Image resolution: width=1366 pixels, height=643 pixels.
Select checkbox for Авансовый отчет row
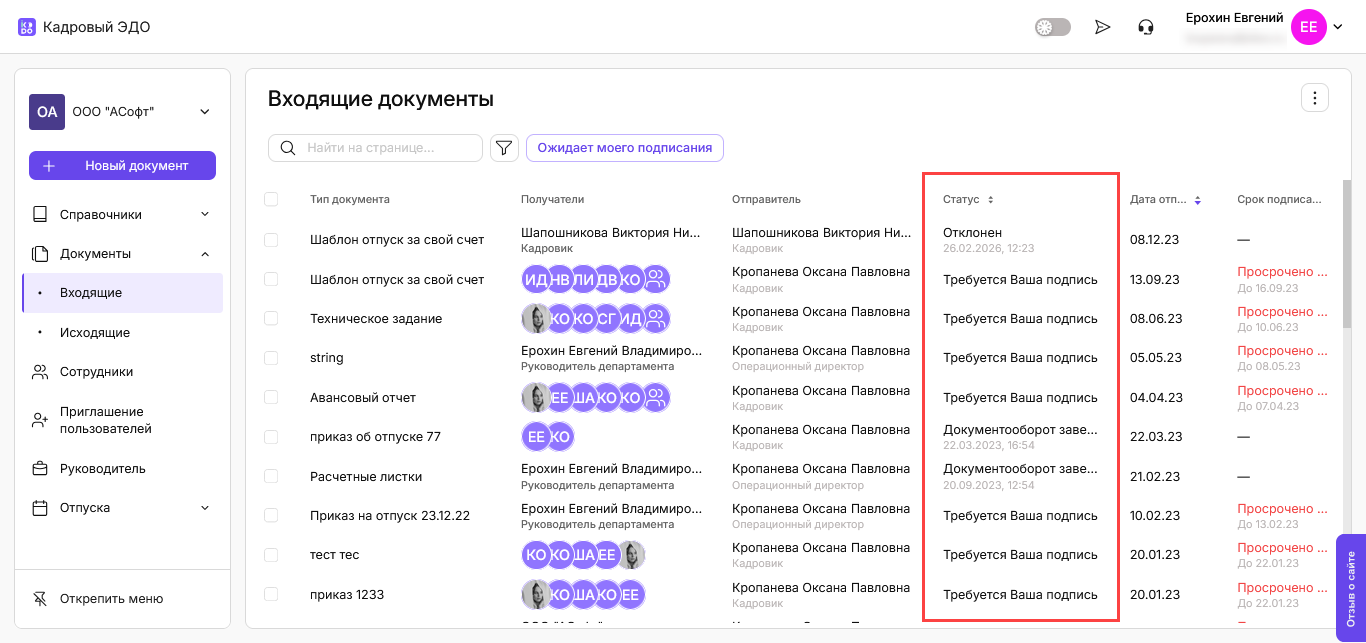click(271, 398)
